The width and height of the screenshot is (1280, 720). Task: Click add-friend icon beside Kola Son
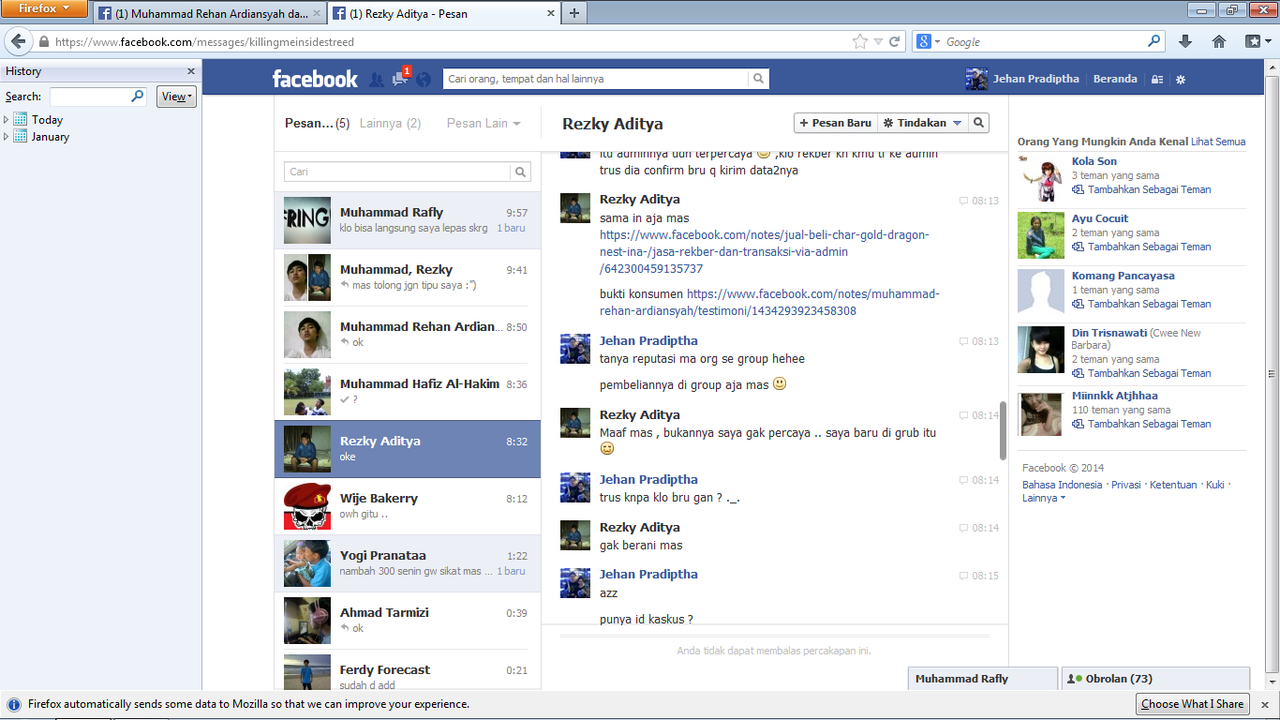[x=1078, y=189]
